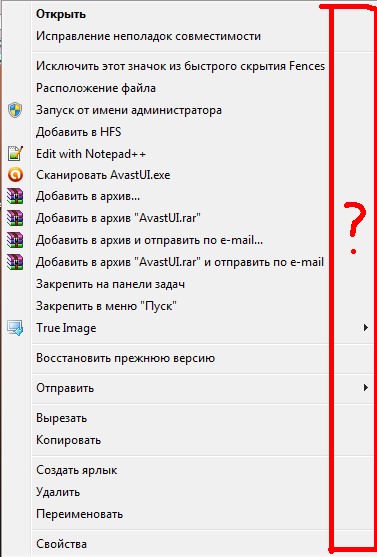377x557 pixels.
Task: Choose Создать ярлык
Action: 201,470
